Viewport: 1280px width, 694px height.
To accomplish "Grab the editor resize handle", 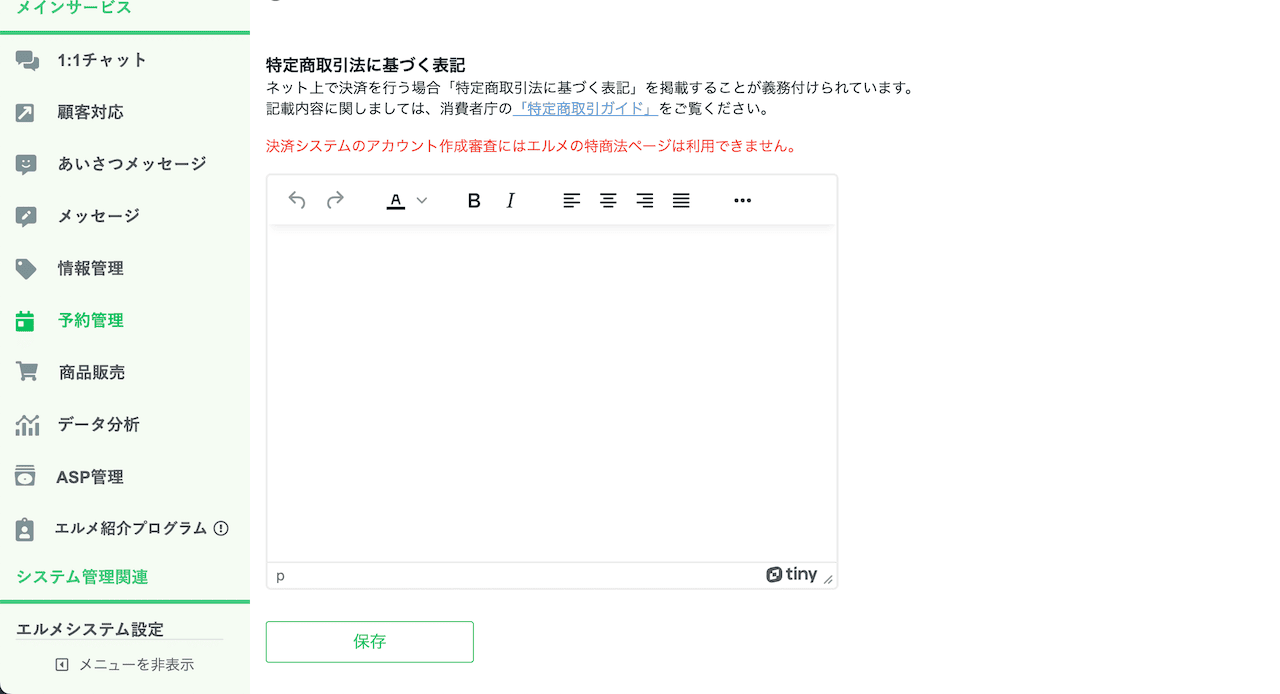I will pyautogui.click(x=828, y=578).
